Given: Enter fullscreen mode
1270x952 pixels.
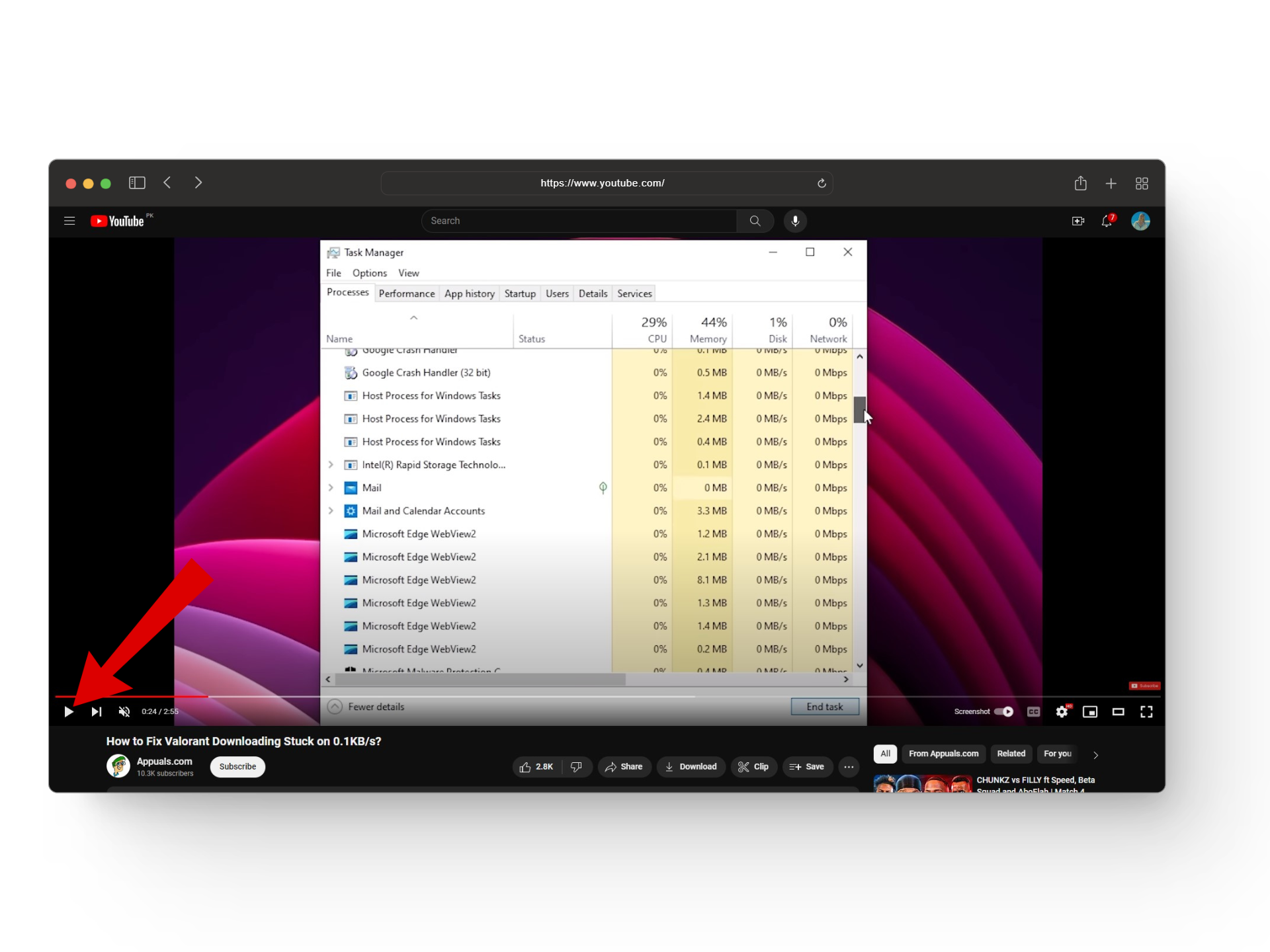Looking at the screenshot, I should (x=1146, y=711).
